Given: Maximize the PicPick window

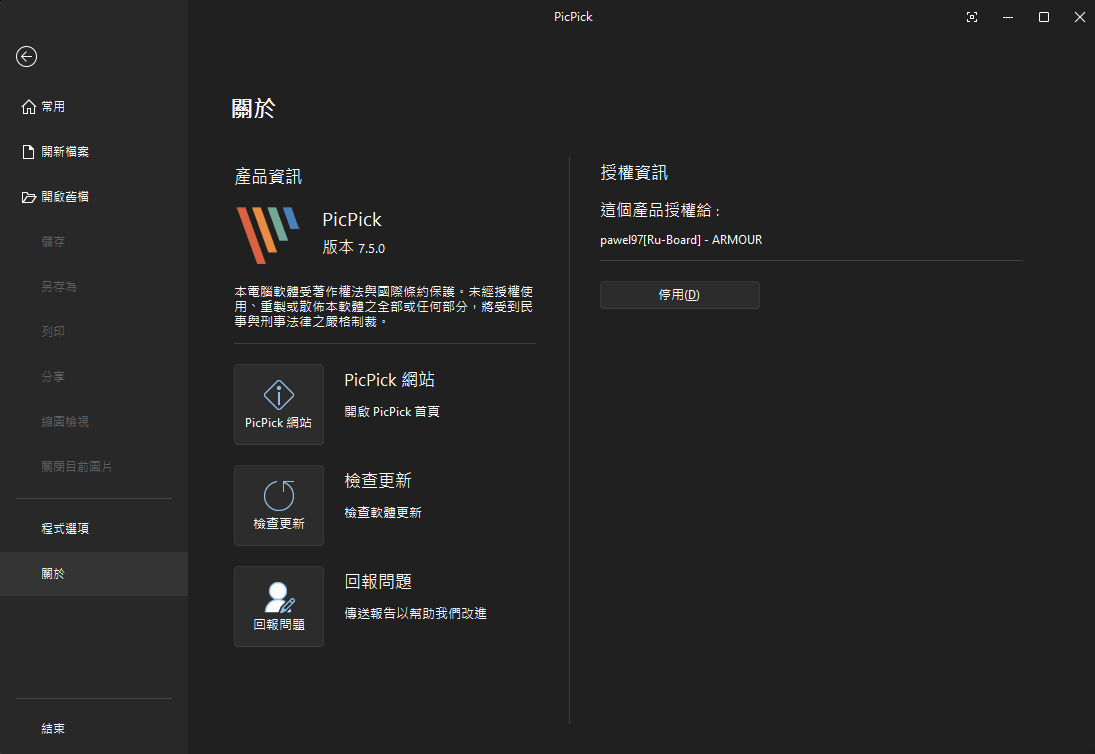Looking at the screenshot, I should (1043, 17).
